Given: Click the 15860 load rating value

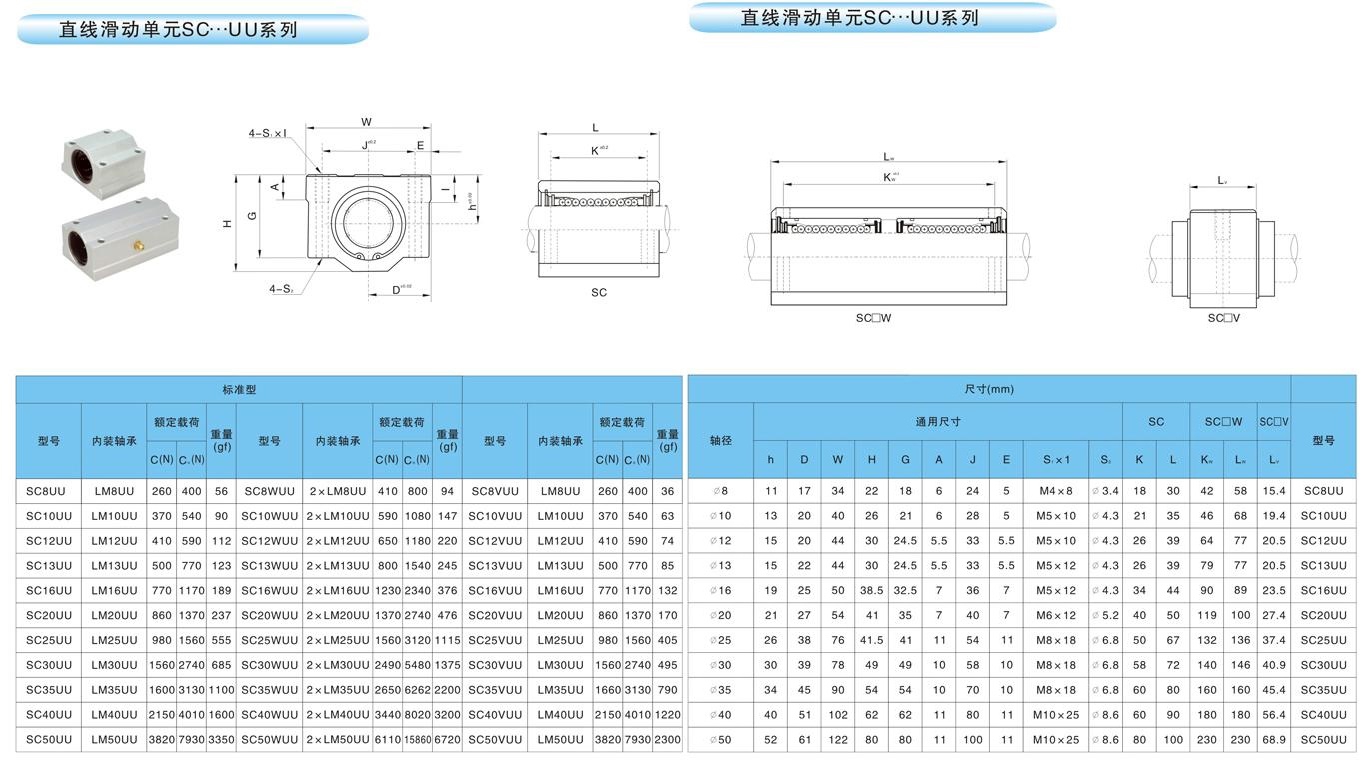Looking at the screenshot, I should 417,740.
